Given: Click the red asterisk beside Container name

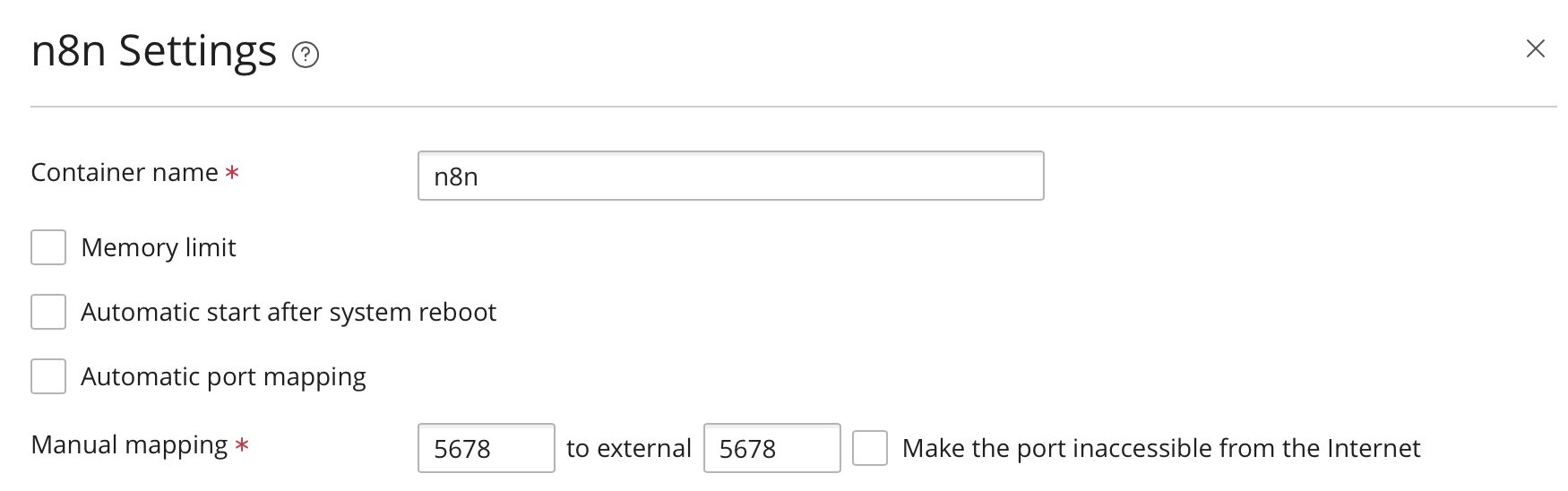Looking at the screenshot, I should point(232,173).
